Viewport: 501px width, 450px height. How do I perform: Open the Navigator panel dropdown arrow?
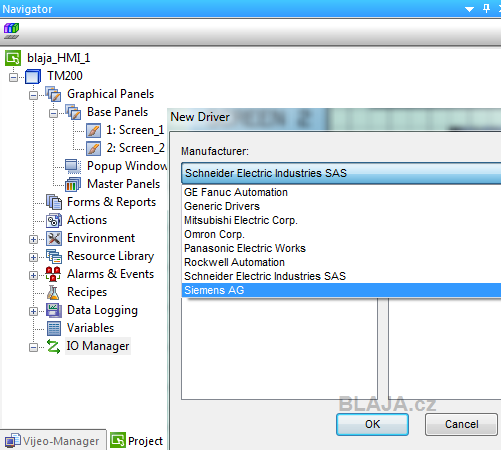[469, 9]
